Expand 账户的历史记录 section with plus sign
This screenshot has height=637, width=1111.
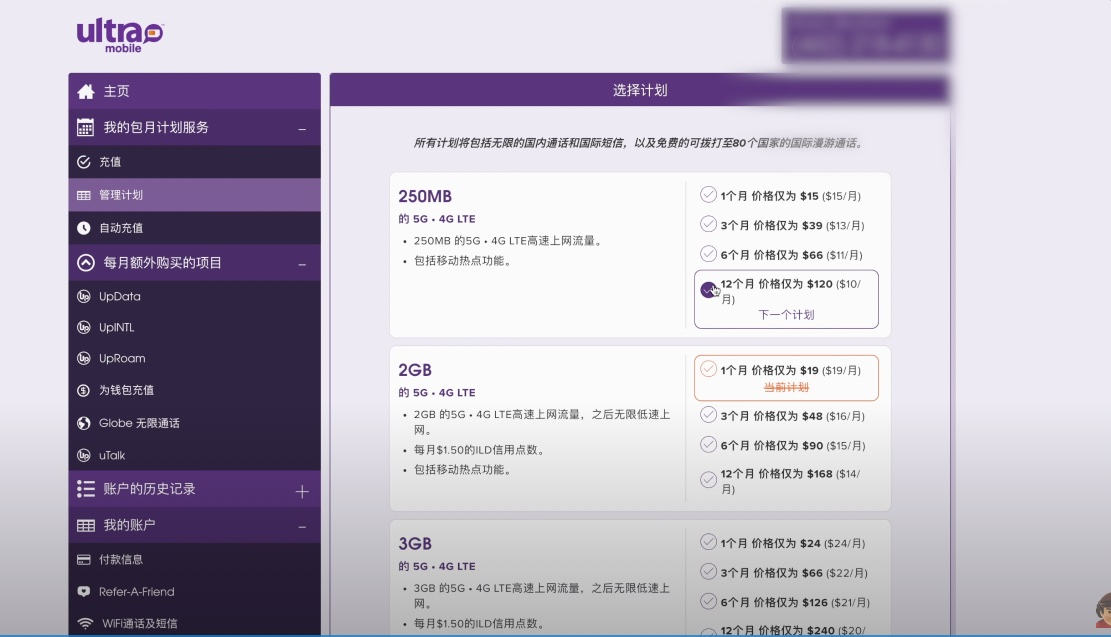point(302,491)
